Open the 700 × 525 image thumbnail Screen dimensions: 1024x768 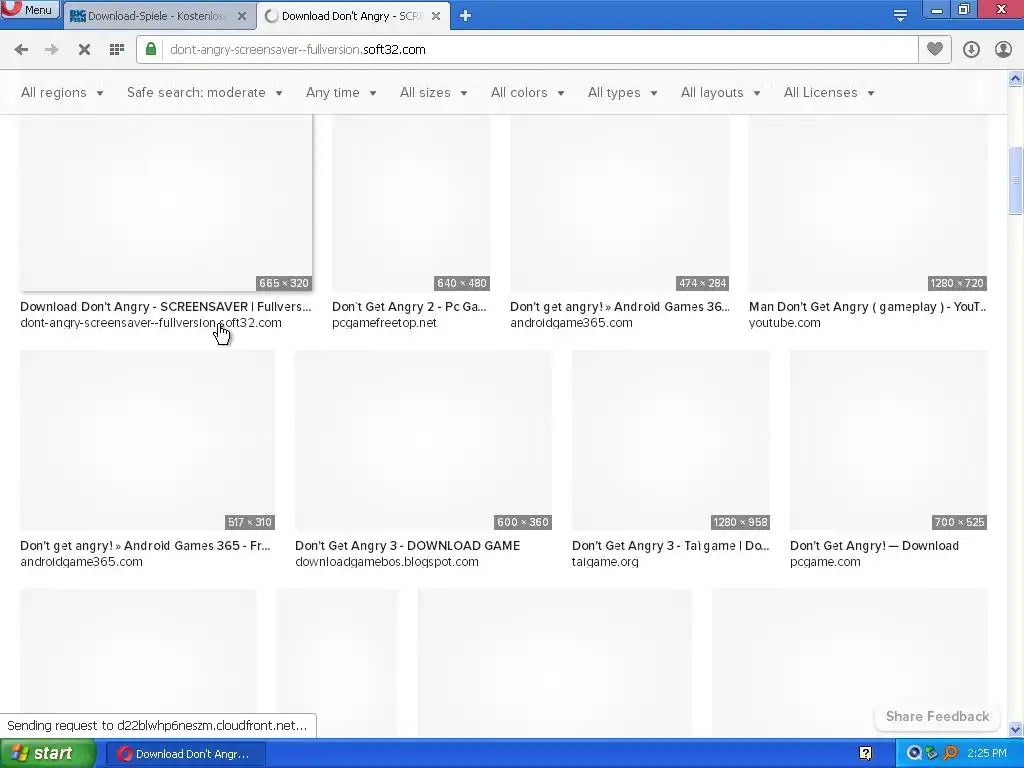(889, 440)
